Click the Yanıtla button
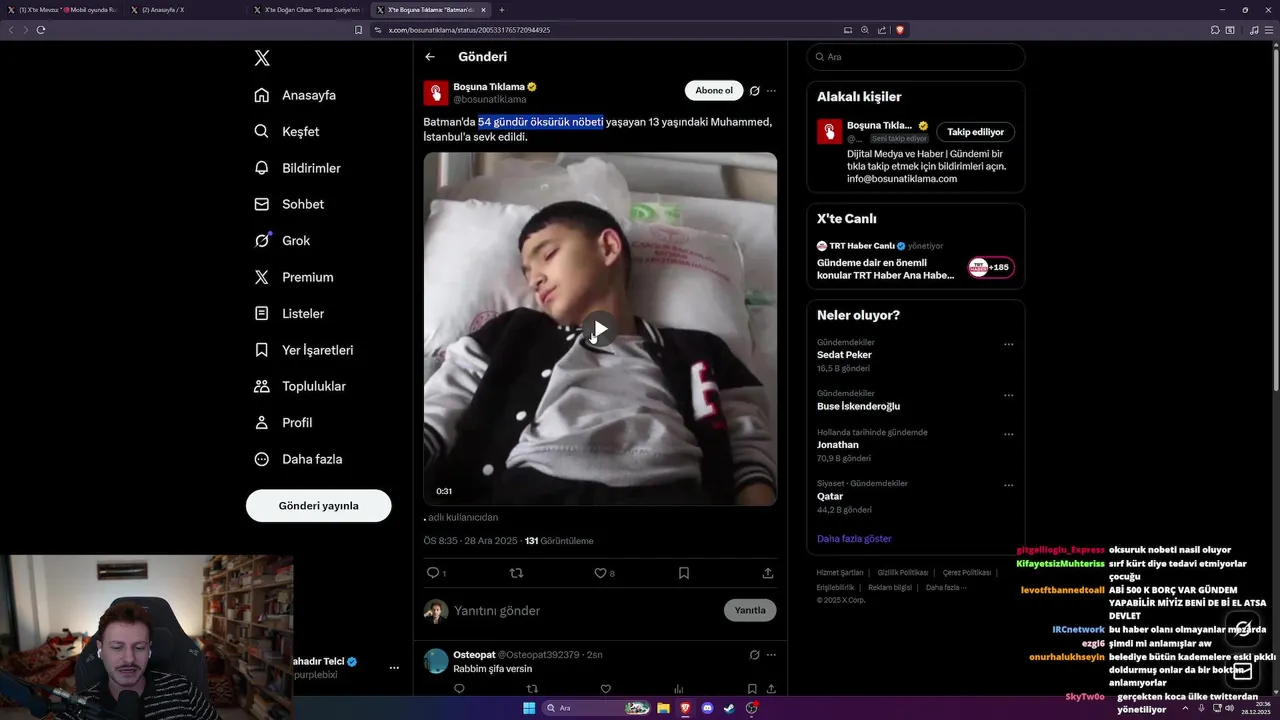This screenshot has height=720, width=1280. click(x=750, y=611)
